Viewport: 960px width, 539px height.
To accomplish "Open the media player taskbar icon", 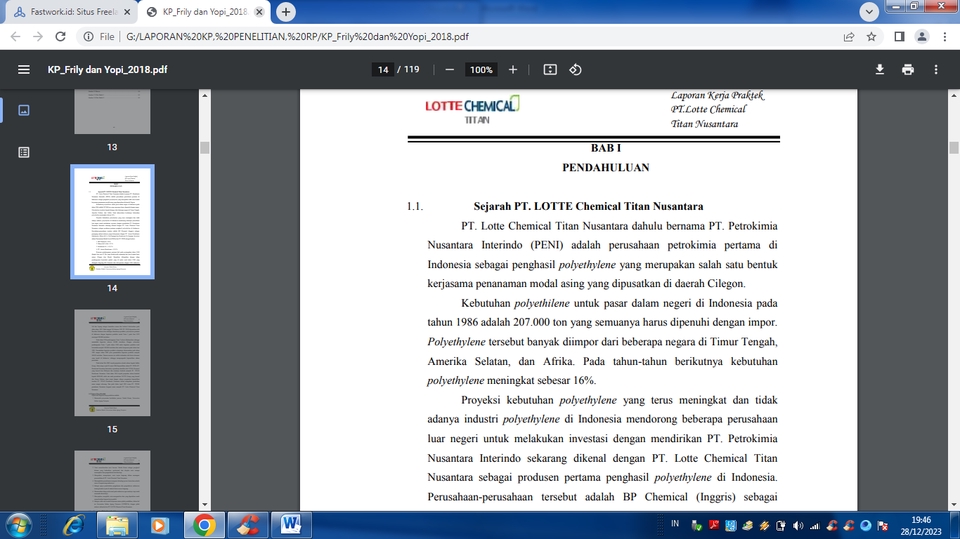I will [159, 526].
